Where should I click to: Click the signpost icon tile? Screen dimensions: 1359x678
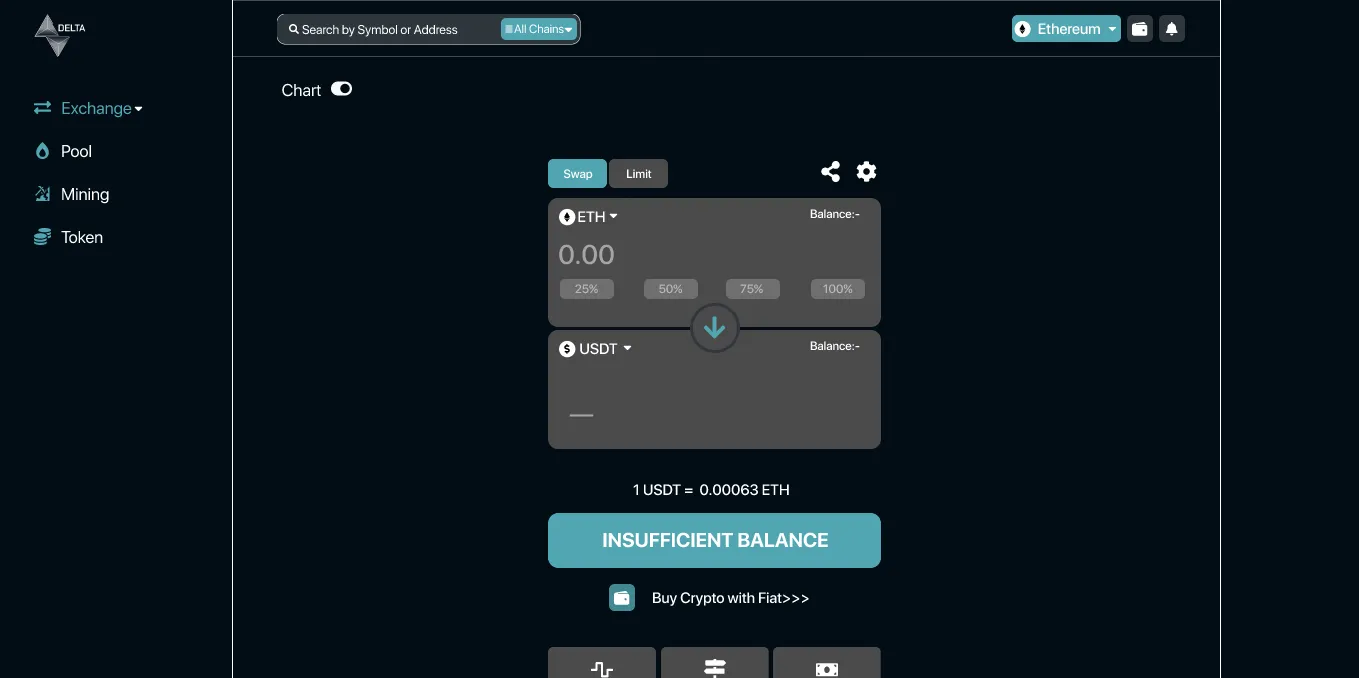click(x=715, y=665)
